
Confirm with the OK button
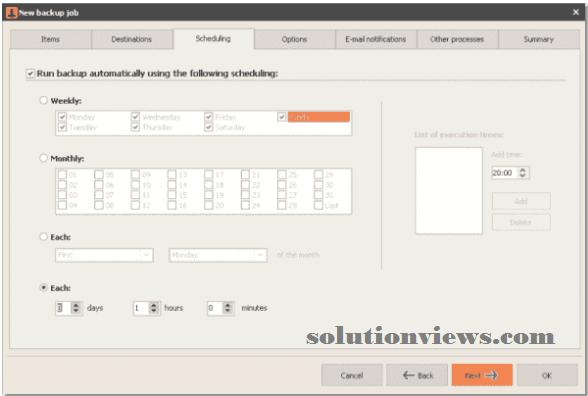coord(547,375)
